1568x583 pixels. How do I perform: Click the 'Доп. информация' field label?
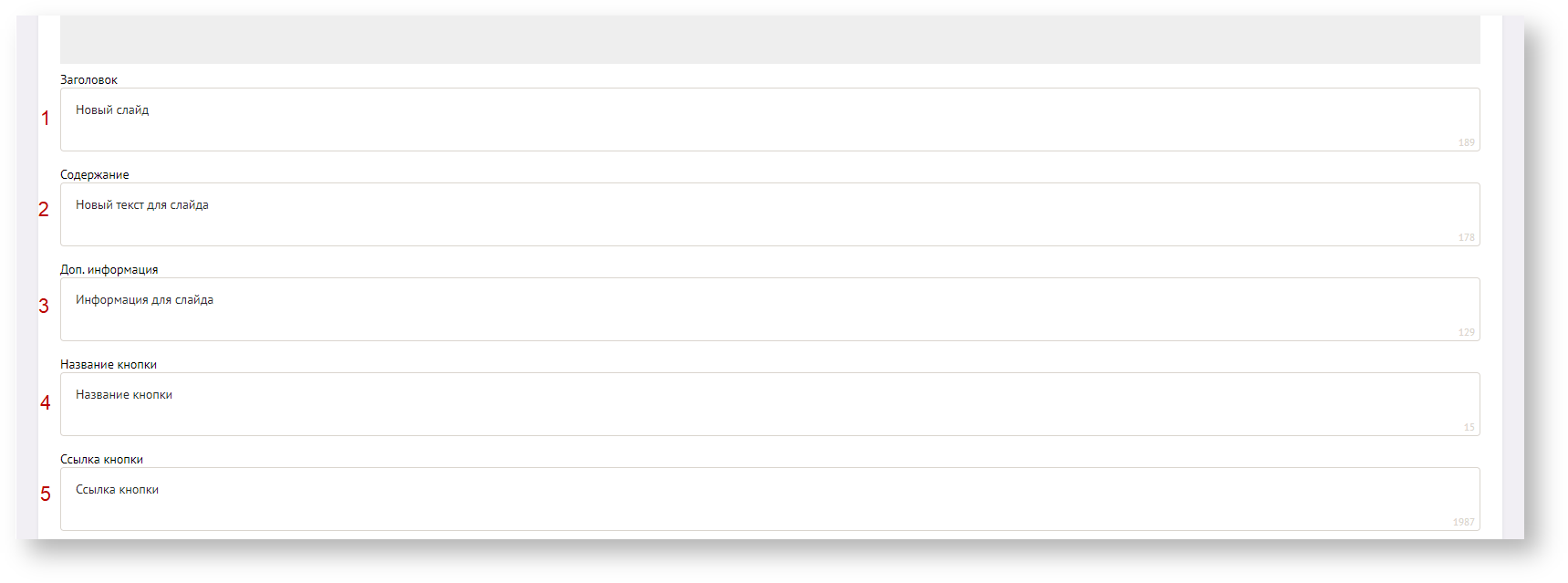pos(109,270)
